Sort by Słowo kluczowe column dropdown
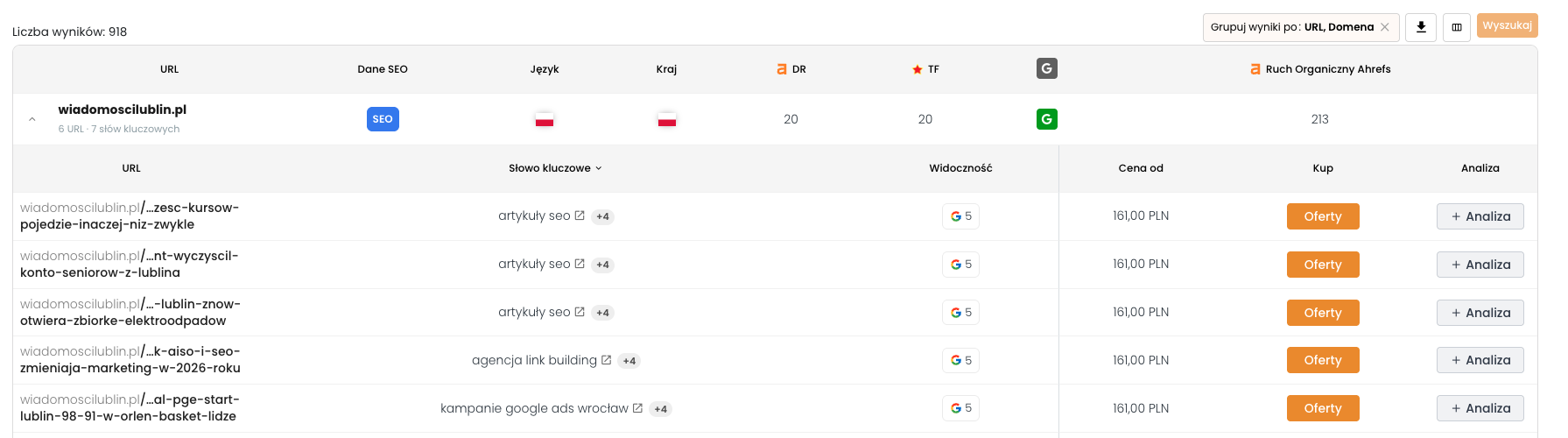The width and height of the screenshot is (1568, 438). (555, 168)
